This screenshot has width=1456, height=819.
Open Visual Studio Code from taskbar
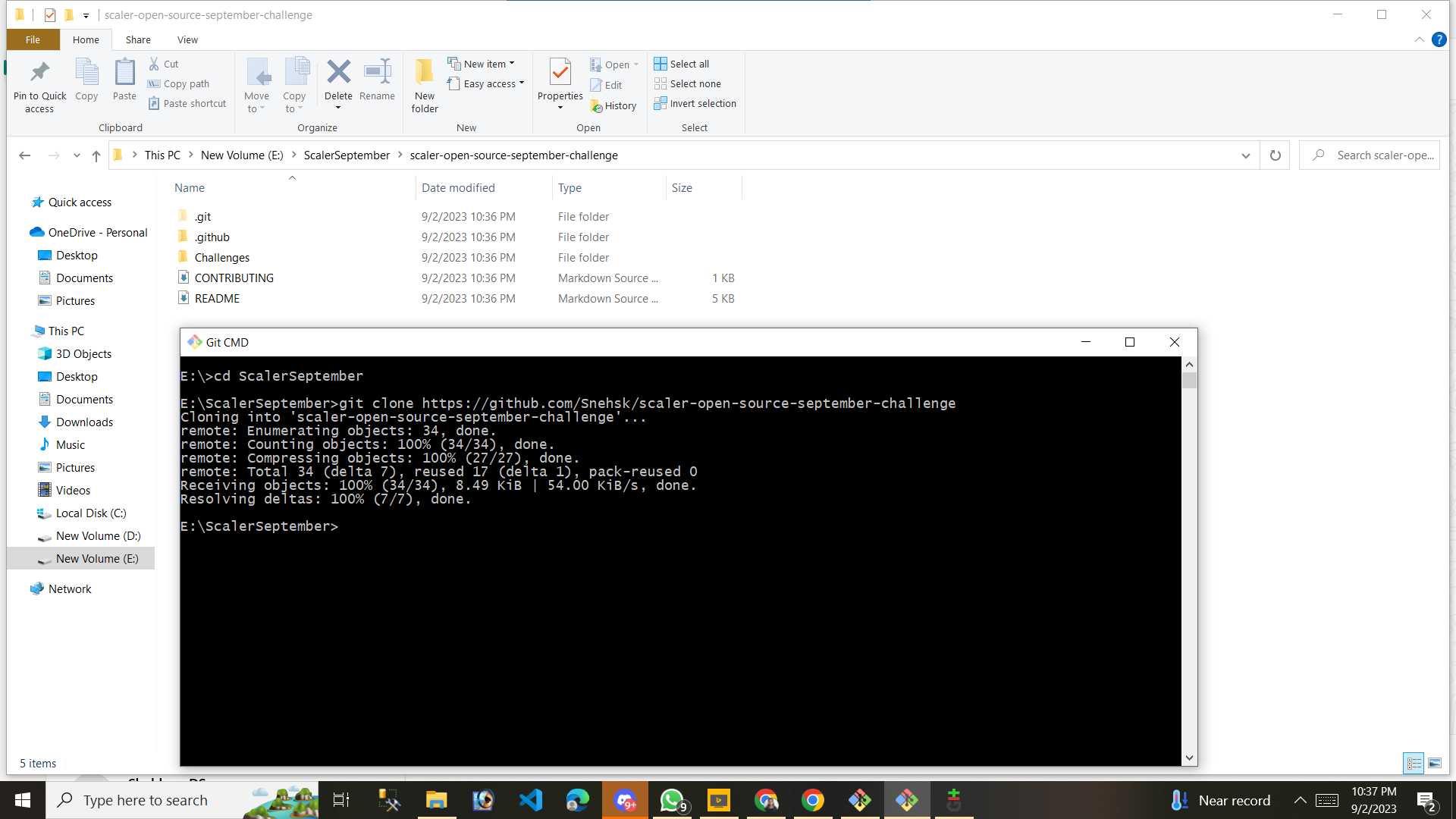tap(530, 799)
